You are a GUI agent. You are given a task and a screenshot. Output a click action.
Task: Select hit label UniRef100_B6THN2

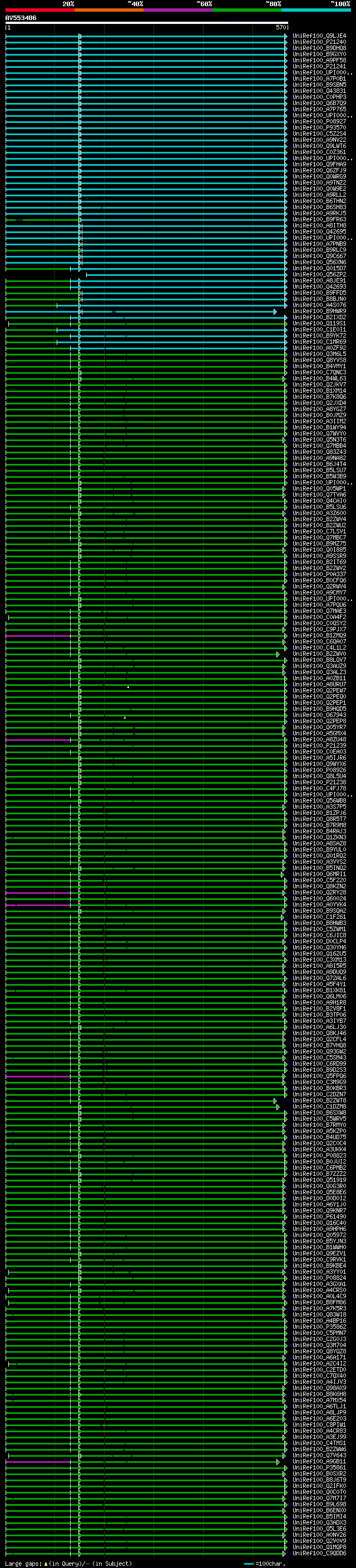click(x=319, y=201)
